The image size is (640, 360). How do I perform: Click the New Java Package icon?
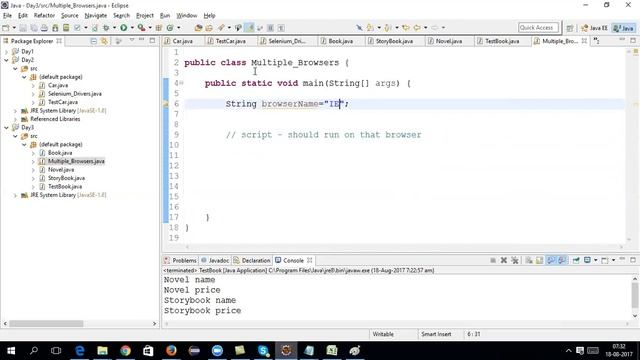(159, 28)
